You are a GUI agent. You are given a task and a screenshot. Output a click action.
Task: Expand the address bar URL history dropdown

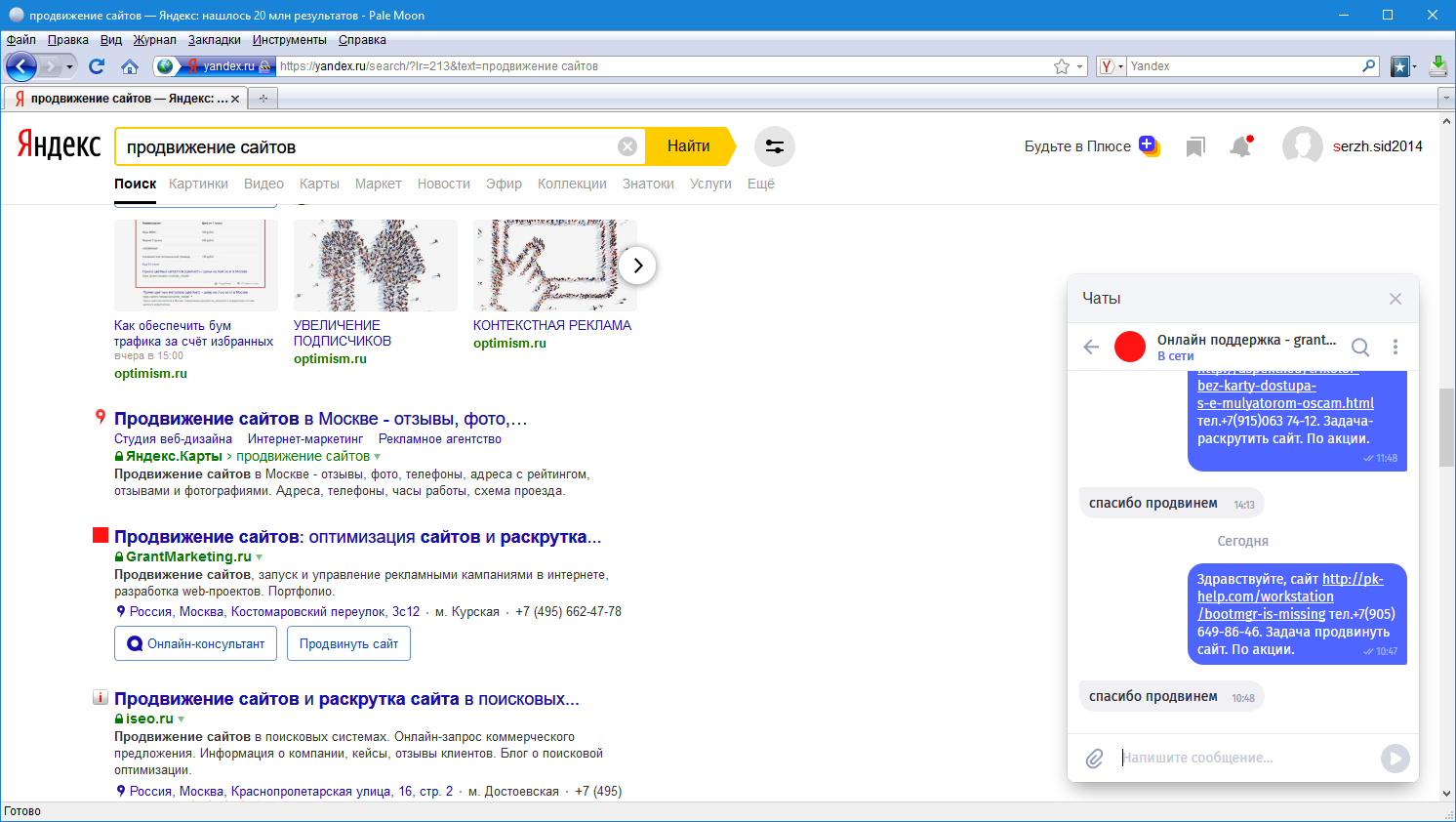tap(1079, 66)
